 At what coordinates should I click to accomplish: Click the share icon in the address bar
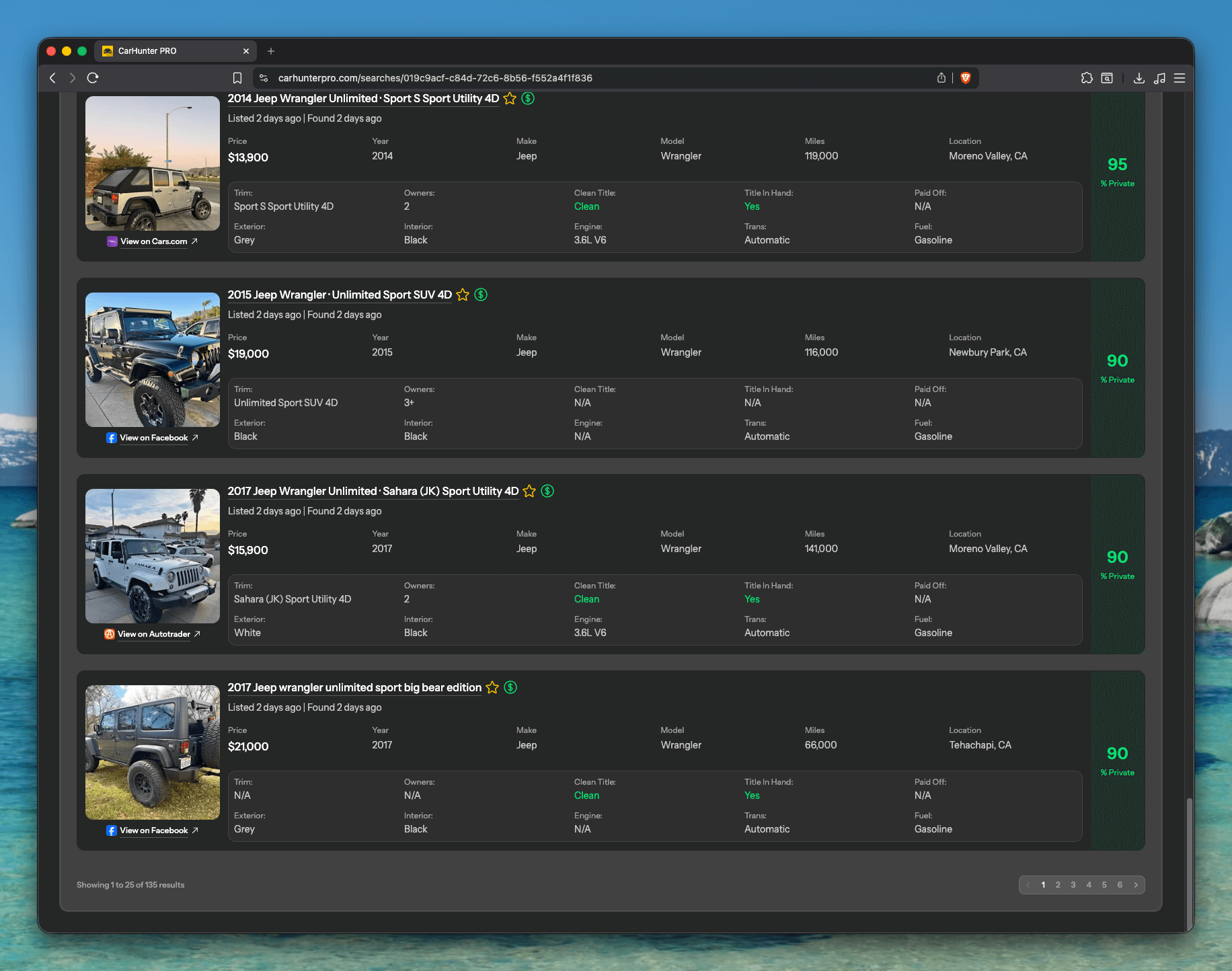click(x=941, y=77)
